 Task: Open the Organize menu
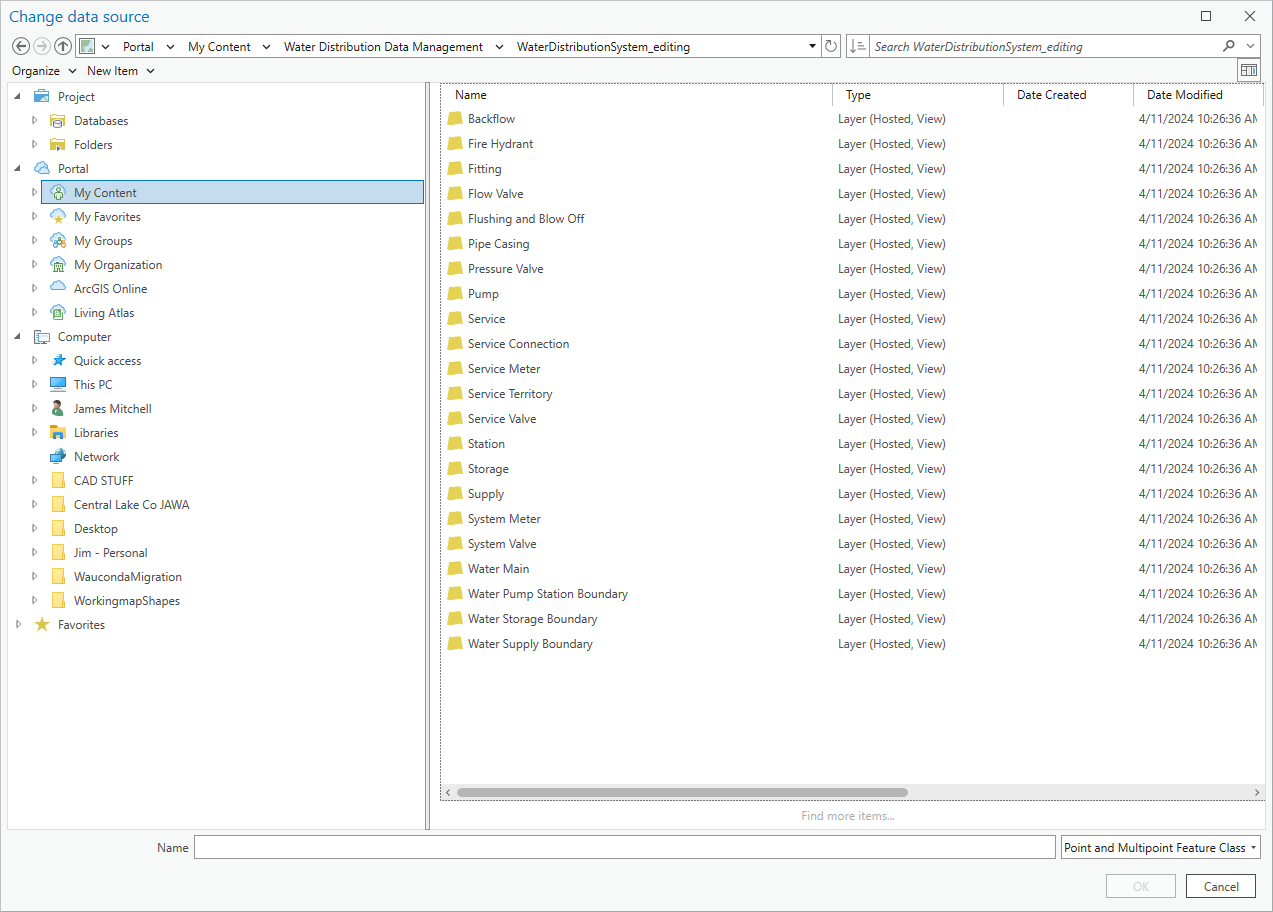[x=44, y=71]
